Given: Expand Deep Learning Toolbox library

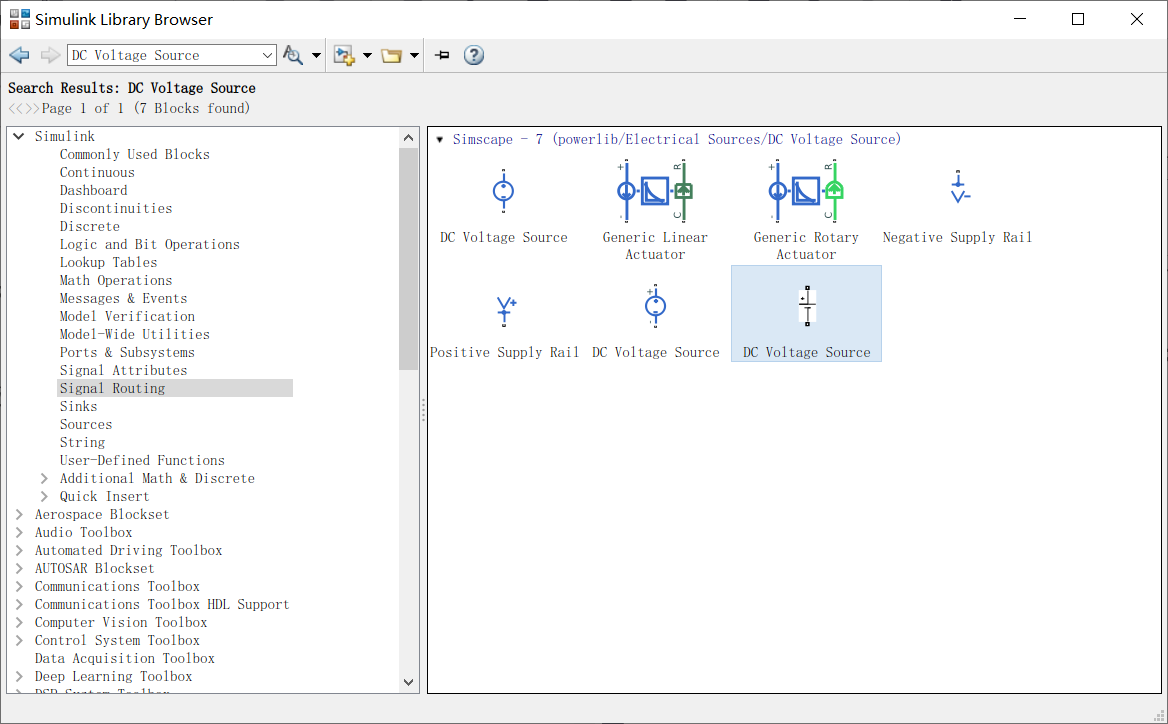Looking at the screenshot, I should [x=19, y=676].
